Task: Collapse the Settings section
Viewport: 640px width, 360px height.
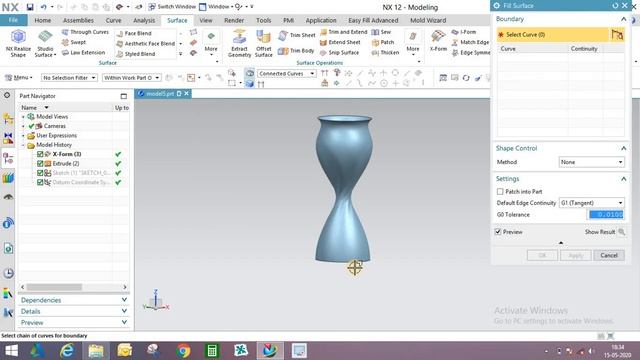Action: (623, 179)
